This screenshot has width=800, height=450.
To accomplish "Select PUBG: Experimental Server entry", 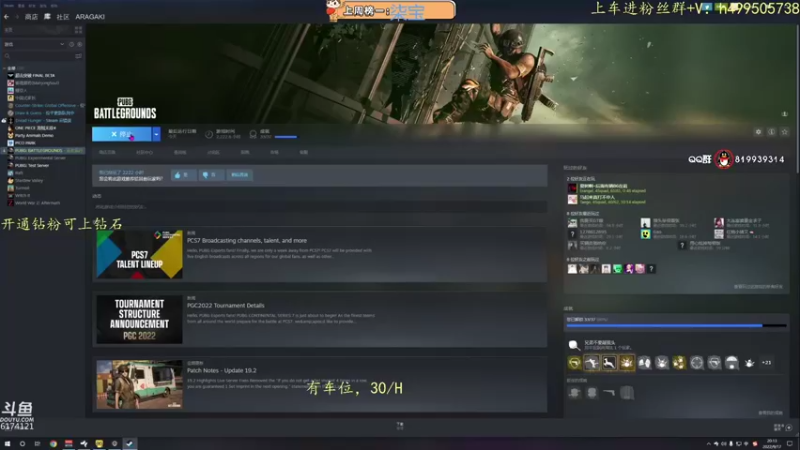I will (37, 158).
